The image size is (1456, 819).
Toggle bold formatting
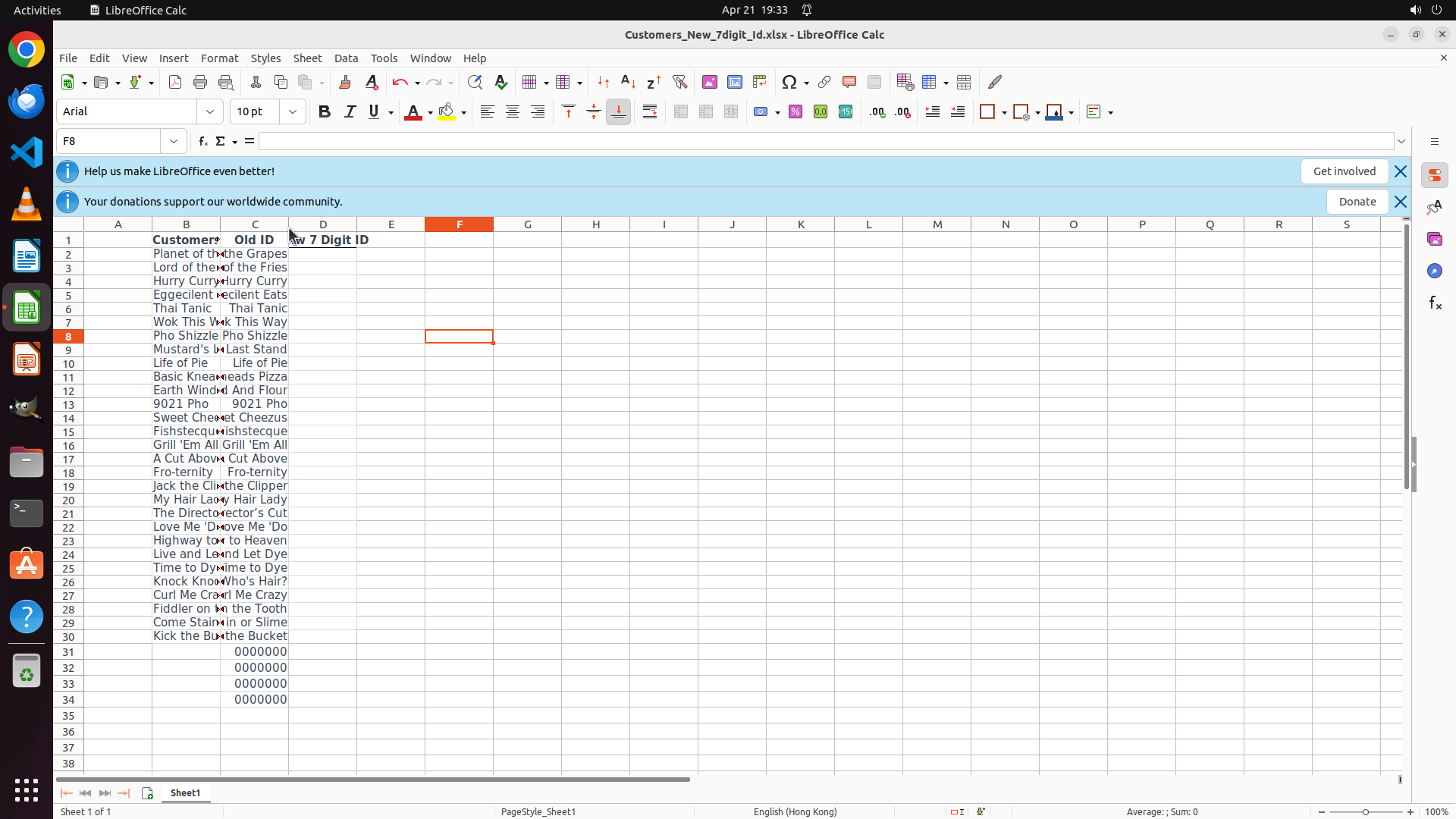pyautogui.click(x=325, y=112)
